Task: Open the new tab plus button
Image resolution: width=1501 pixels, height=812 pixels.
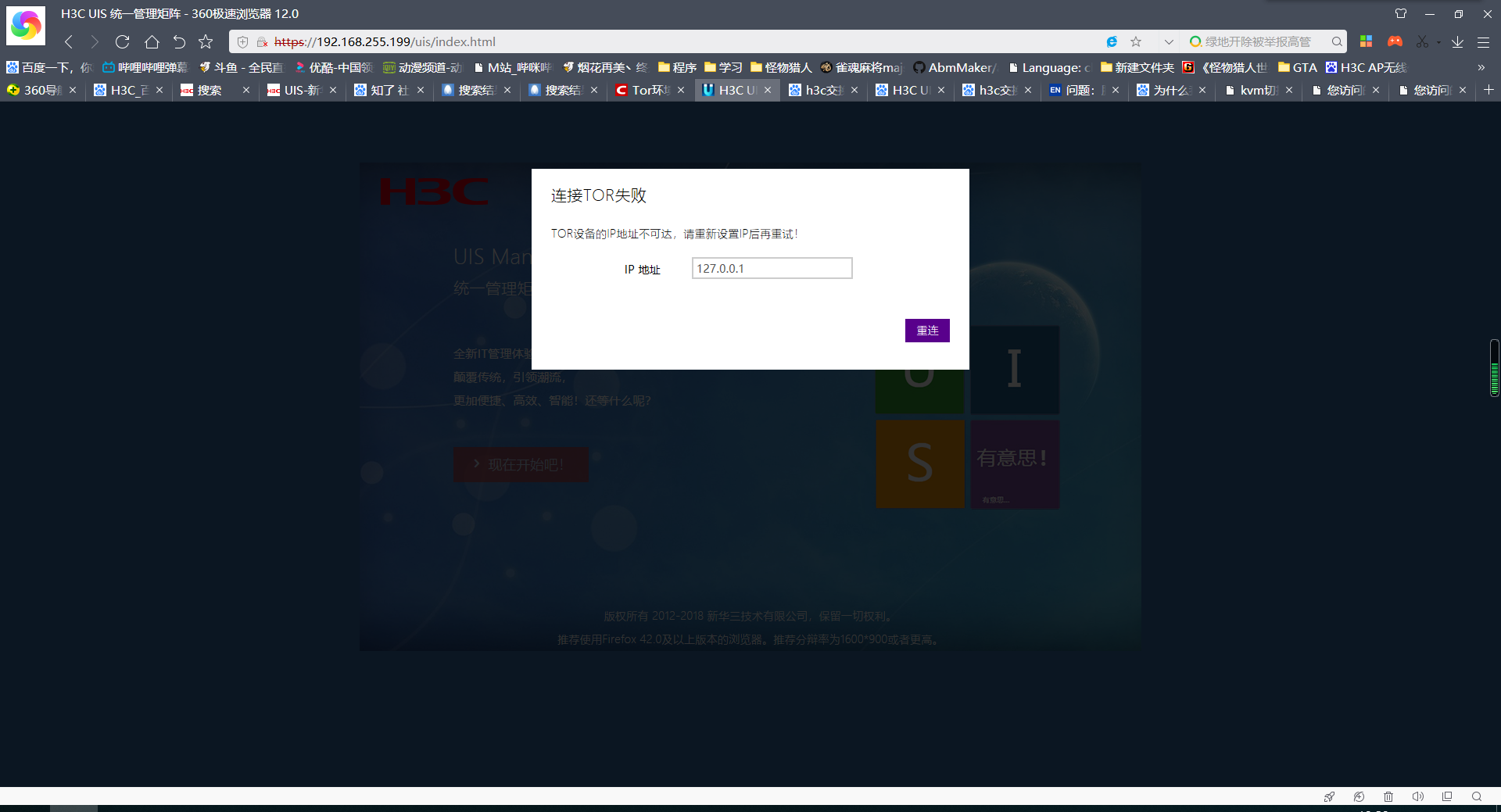Action: pyautogui.click(x=1488, y=90)
